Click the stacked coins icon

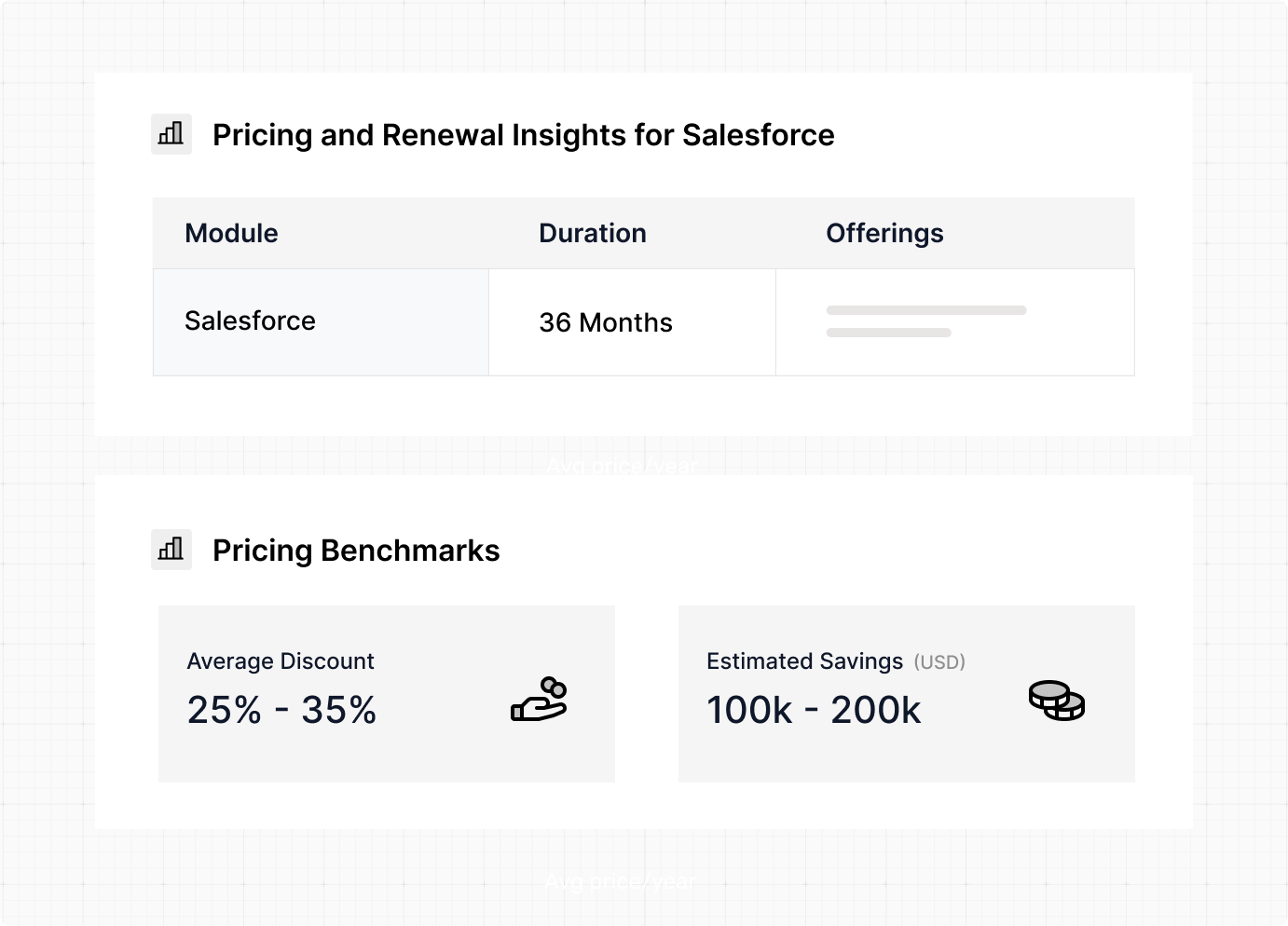(x=1057, y=701)
